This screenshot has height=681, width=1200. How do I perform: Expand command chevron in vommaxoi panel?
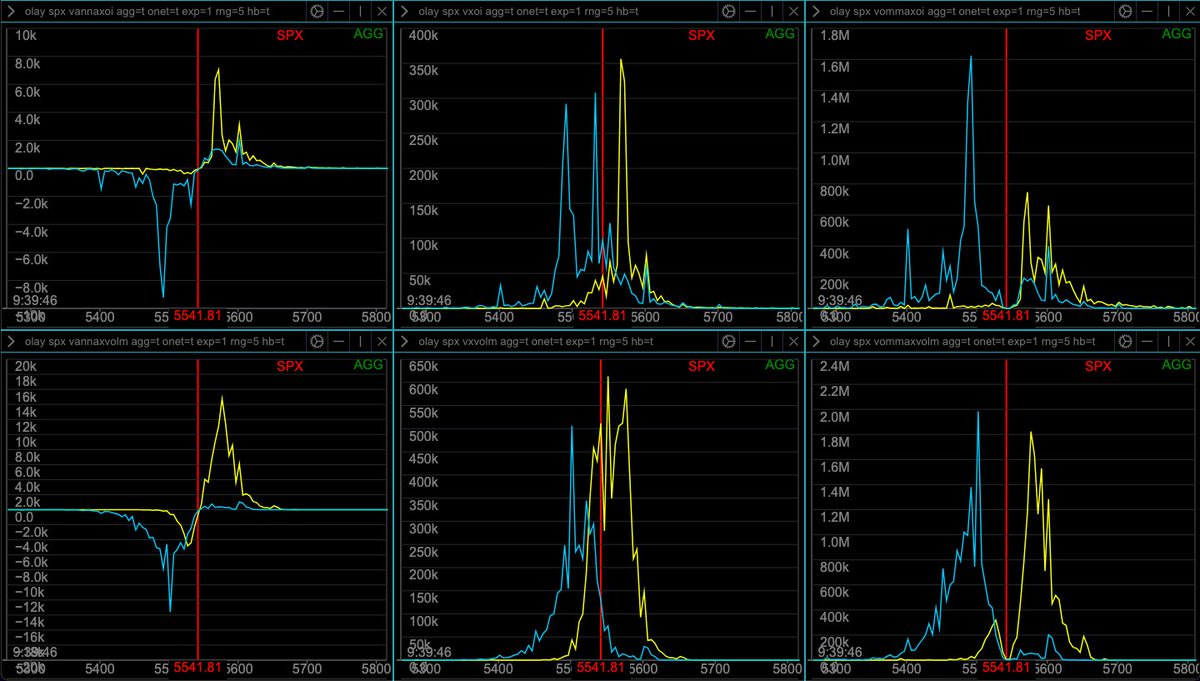pos(818,12)
